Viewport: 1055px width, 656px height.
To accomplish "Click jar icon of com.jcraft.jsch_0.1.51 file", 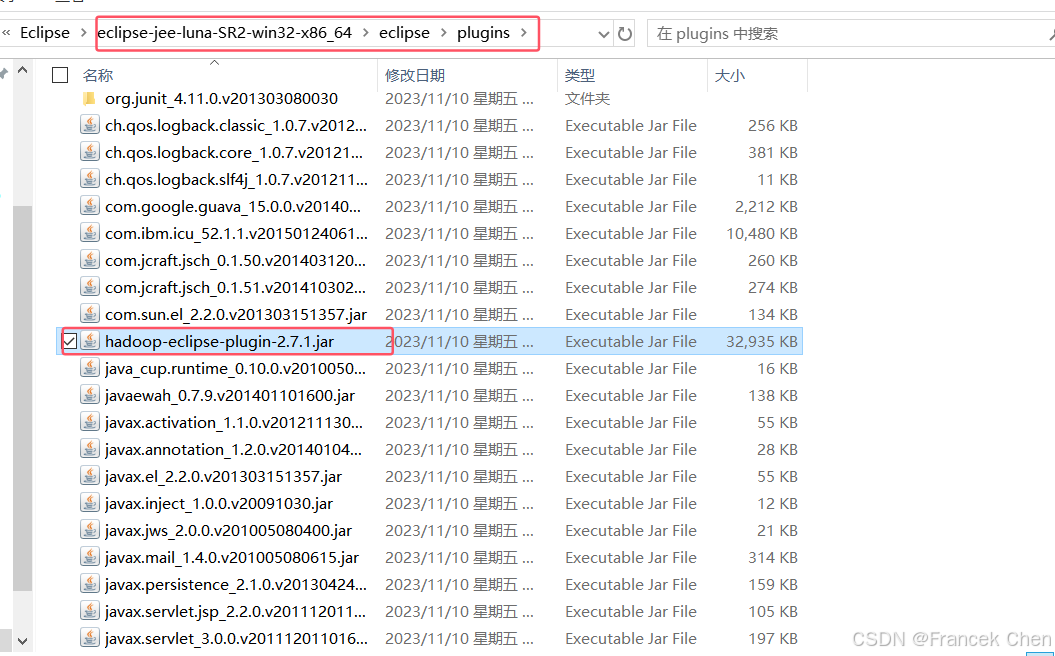I will pos(89,287).
